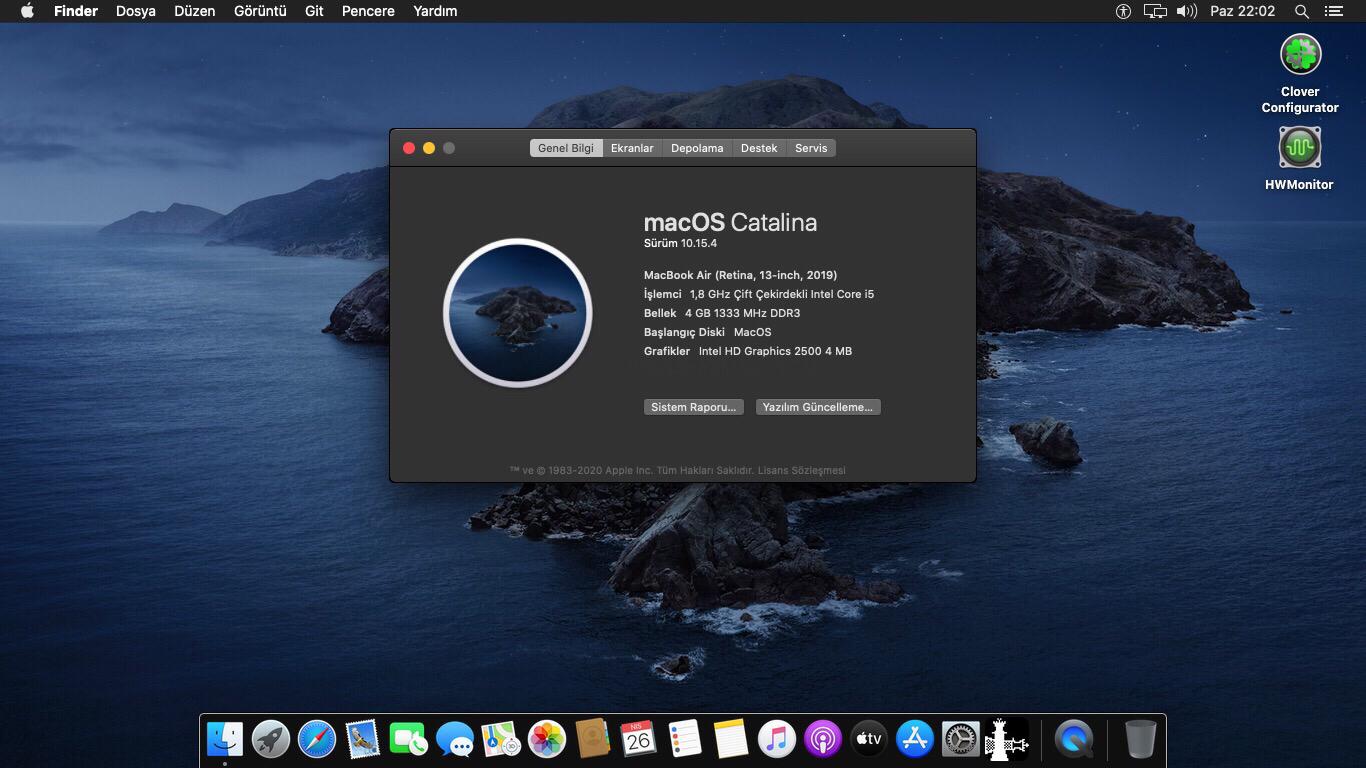Click the Yazılım Güncelleme button
This screenshot has width=1366, height=768.
point(818,407)
